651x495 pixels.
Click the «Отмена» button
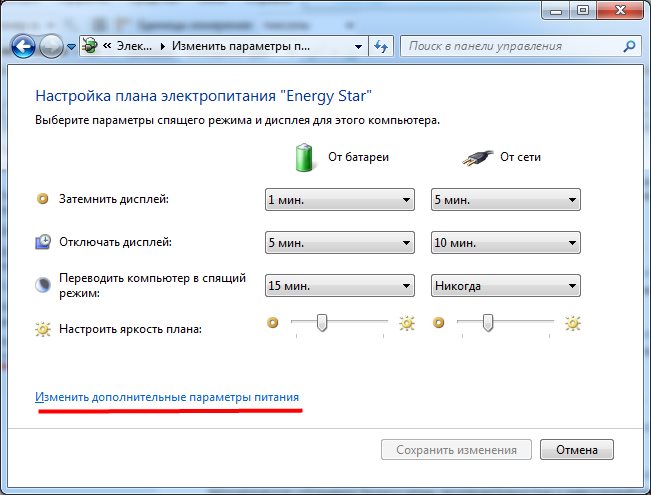tap(577, 450)
